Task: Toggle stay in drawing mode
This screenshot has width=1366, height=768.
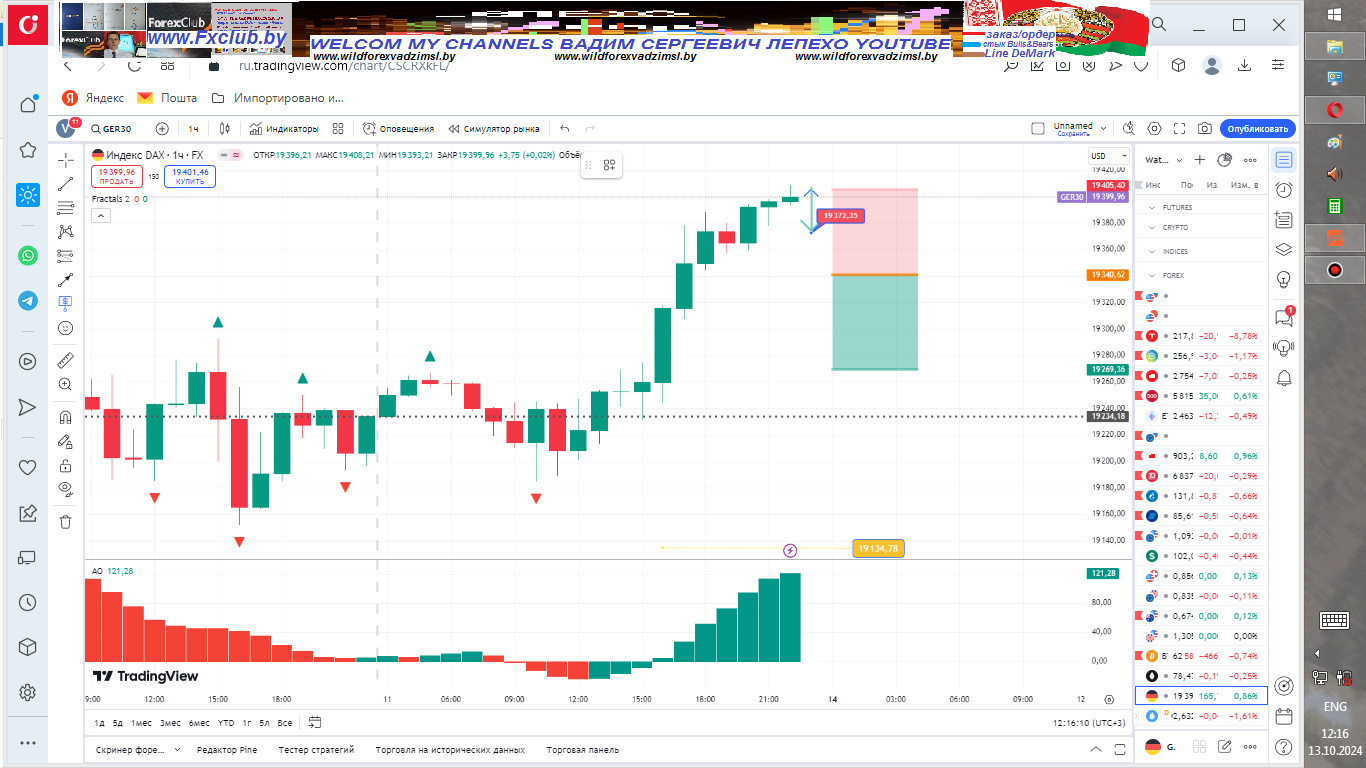Action: pyautogui.click(x=66, y=441)
